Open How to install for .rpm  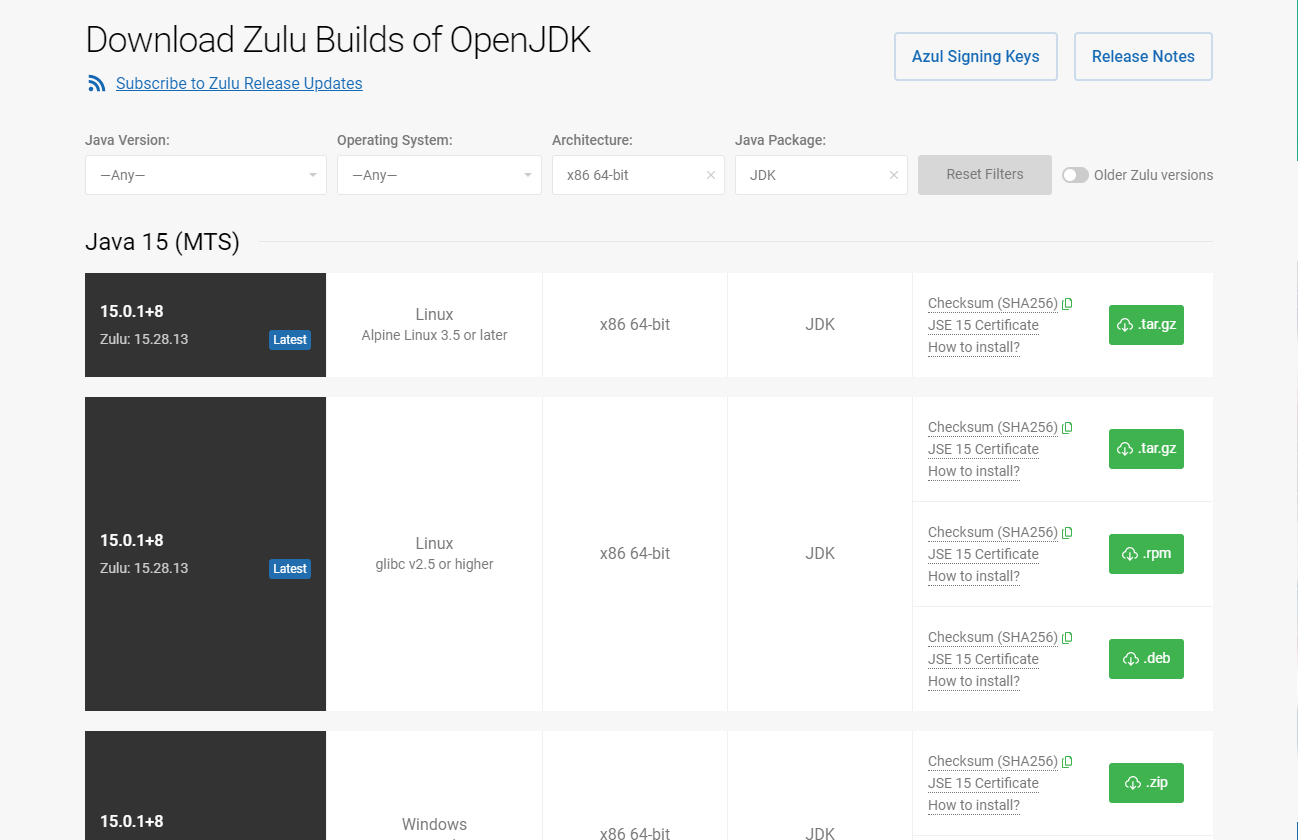click(974, 576)
